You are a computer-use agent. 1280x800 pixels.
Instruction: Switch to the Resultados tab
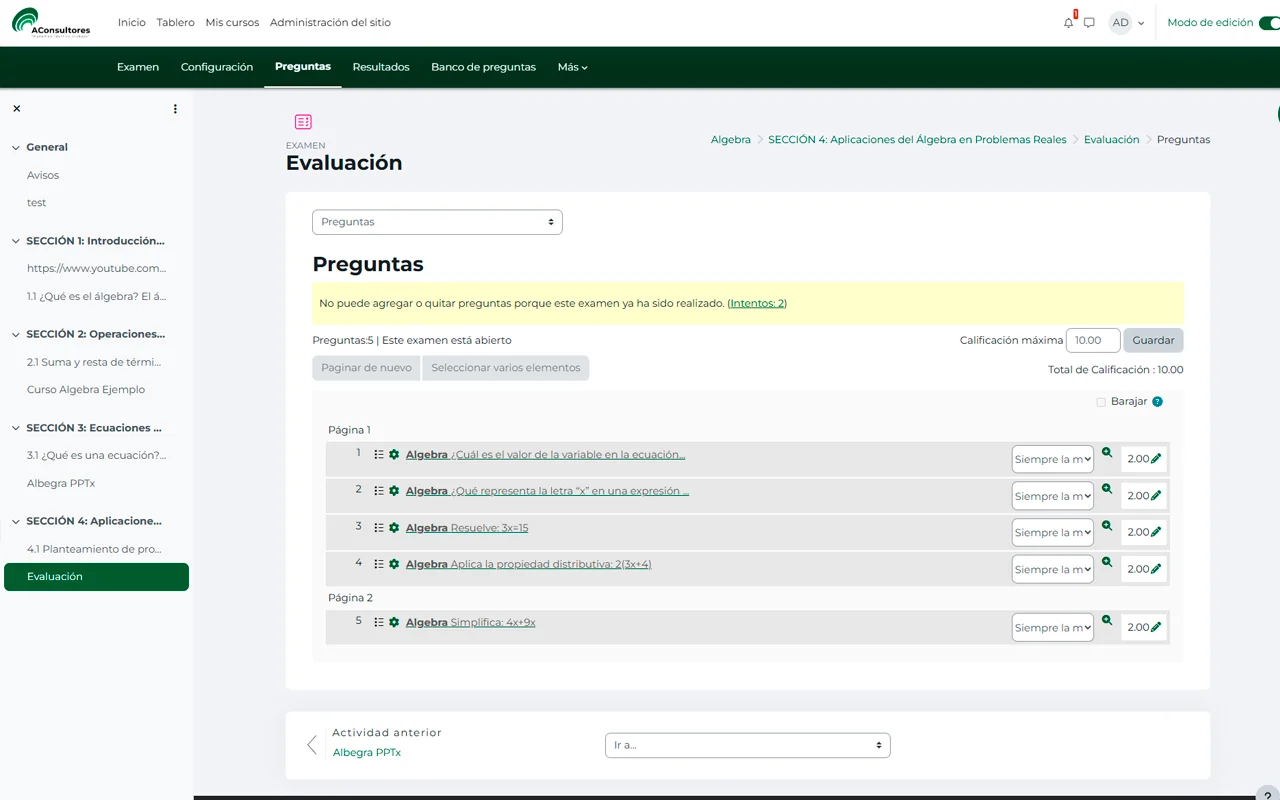tap(381, 67)
